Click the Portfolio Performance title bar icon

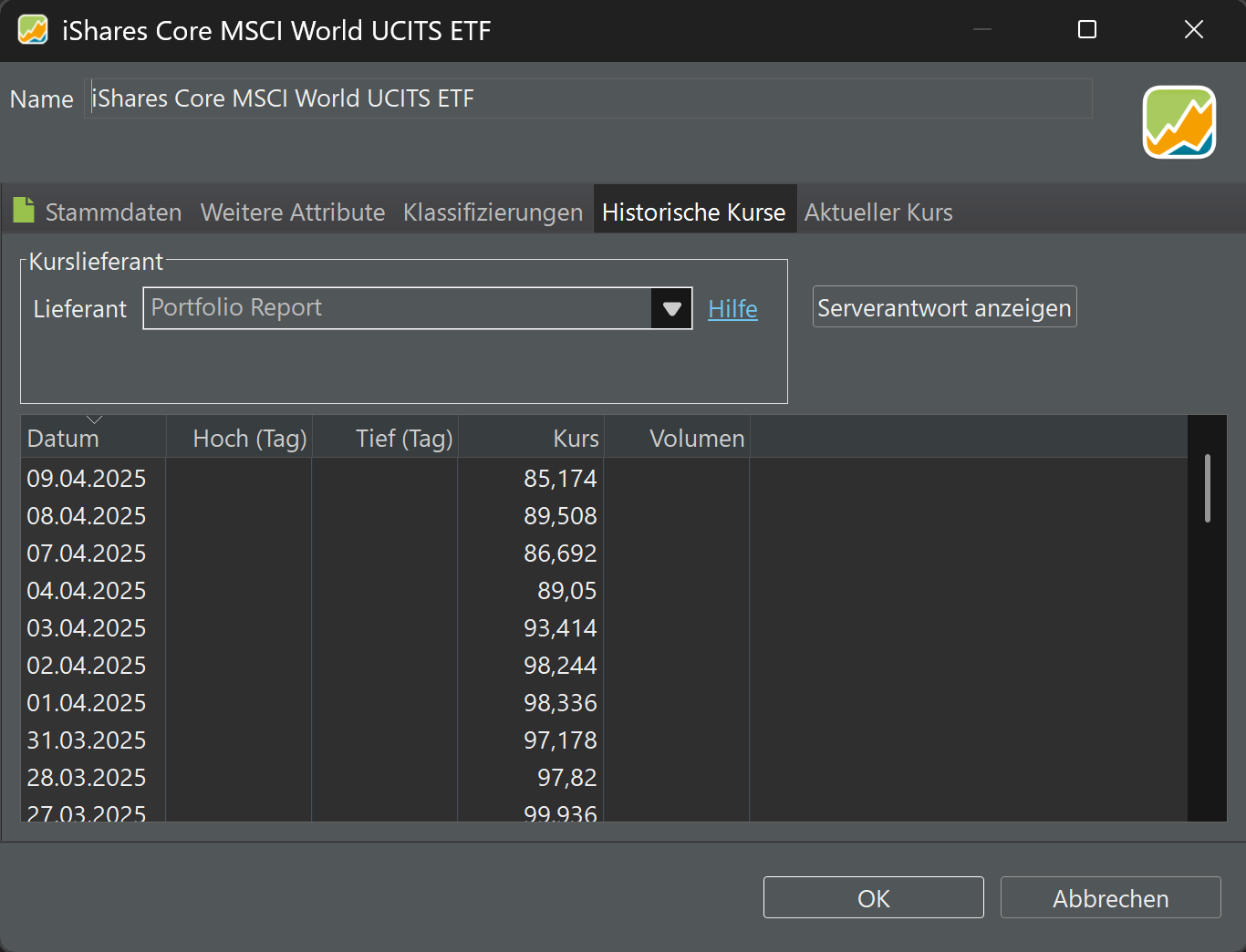(x=33, y=30)
